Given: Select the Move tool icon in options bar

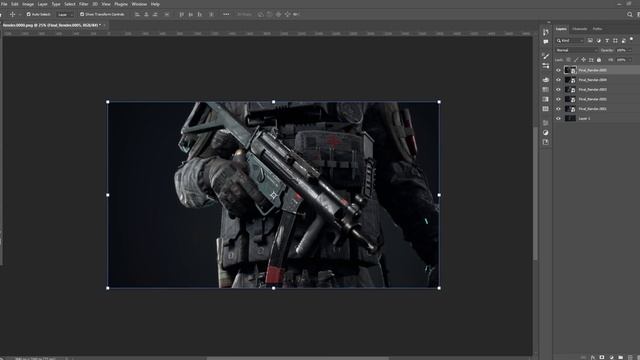Looking at the screenshot, I should [x=13, y=14].
